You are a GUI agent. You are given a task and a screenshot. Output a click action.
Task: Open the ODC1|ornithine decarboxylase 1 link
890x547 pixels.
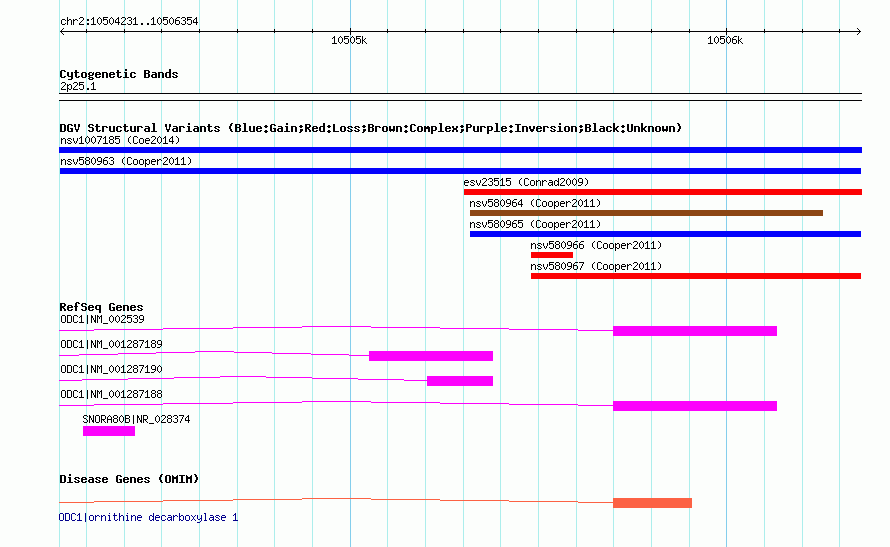pos(149,517)
